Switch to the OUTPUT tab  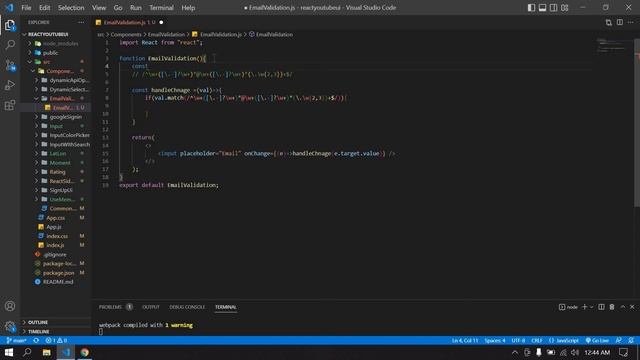pos(151,307)
